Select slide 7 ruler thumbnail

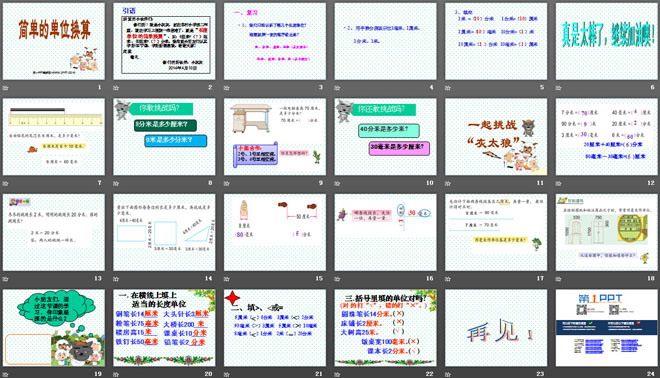[x=53, y=137]
